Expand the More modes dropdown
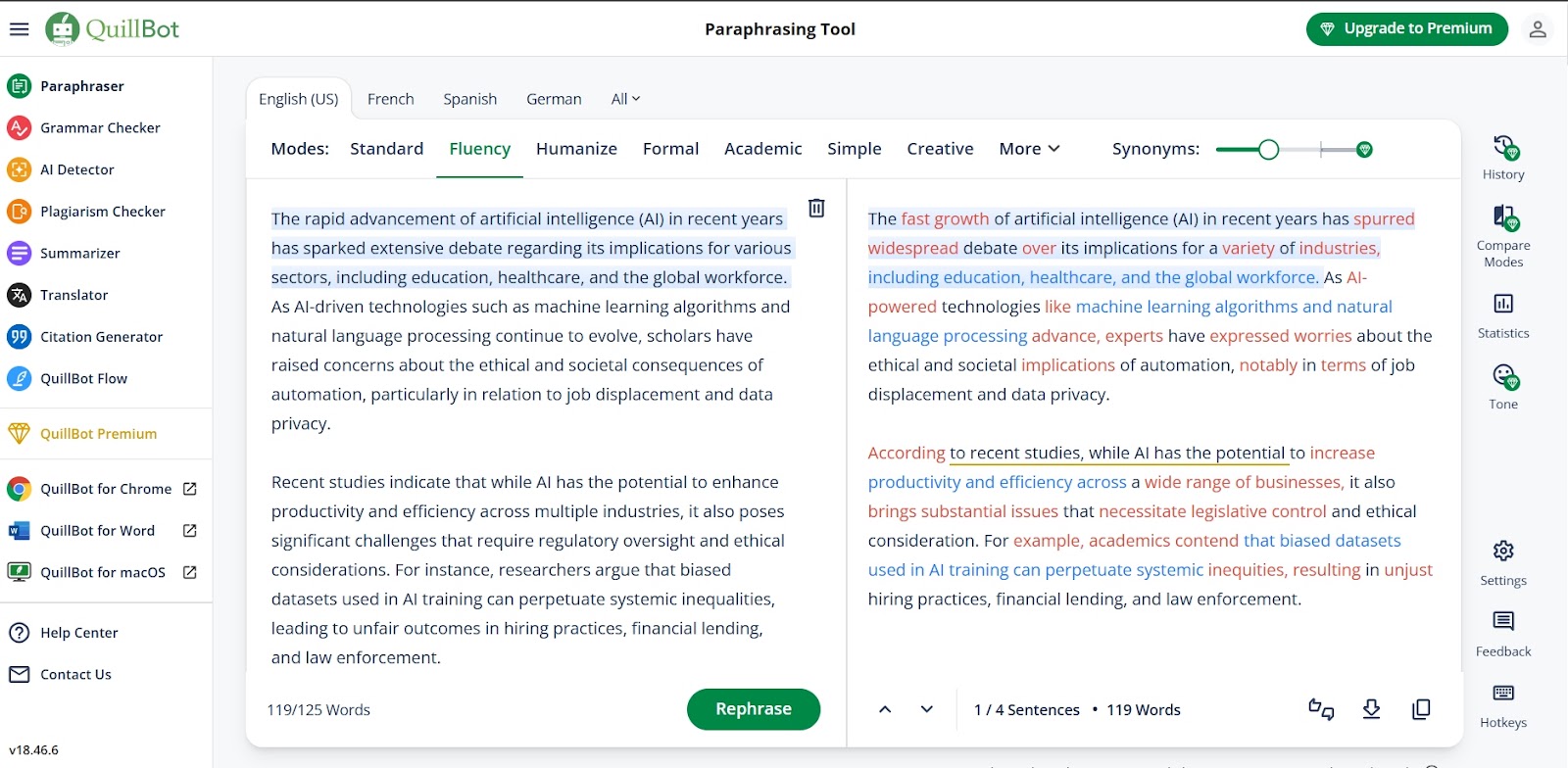This screenshot has width=1568, height=768. point(1029,149)
